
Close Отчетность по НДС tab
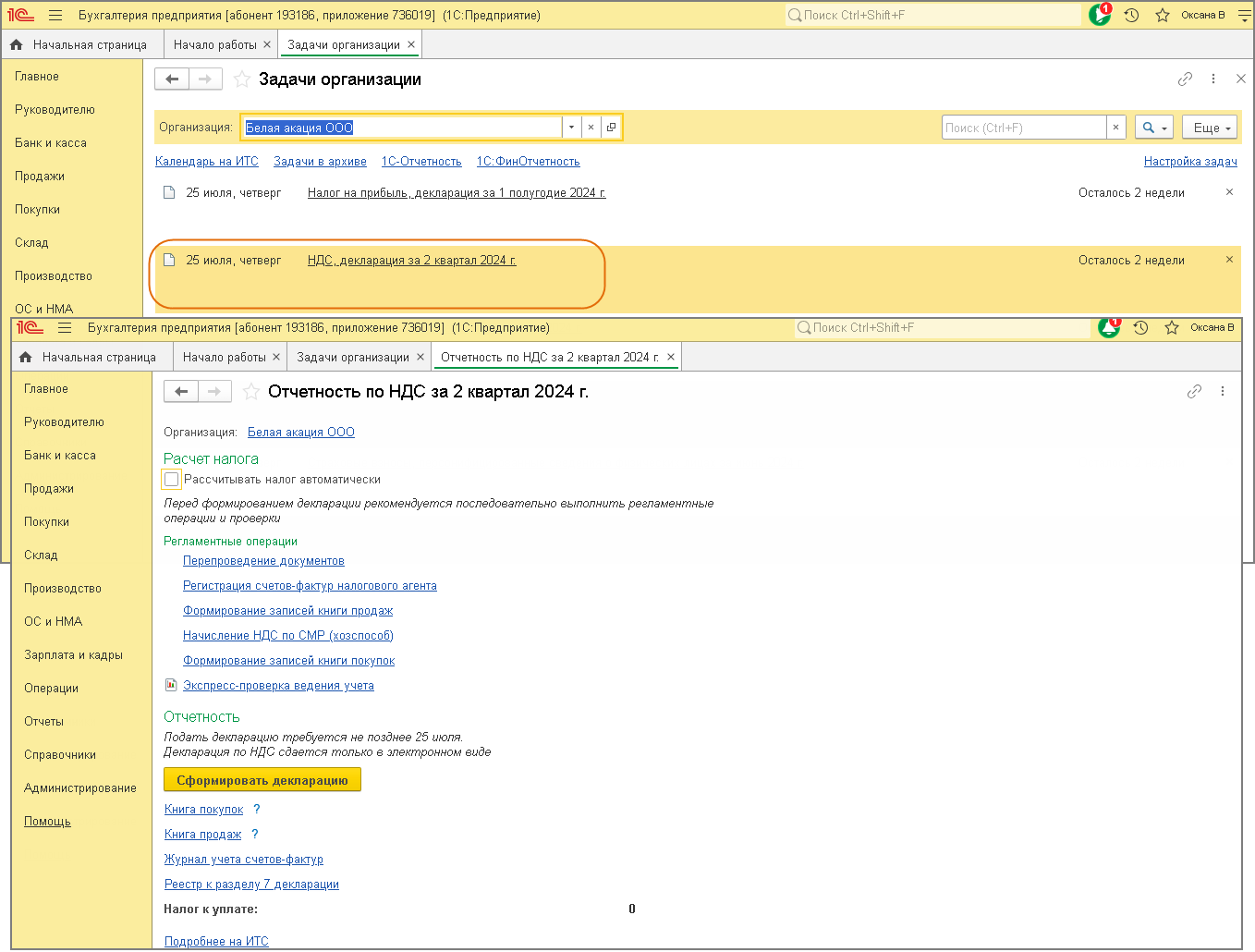[671, 357]
